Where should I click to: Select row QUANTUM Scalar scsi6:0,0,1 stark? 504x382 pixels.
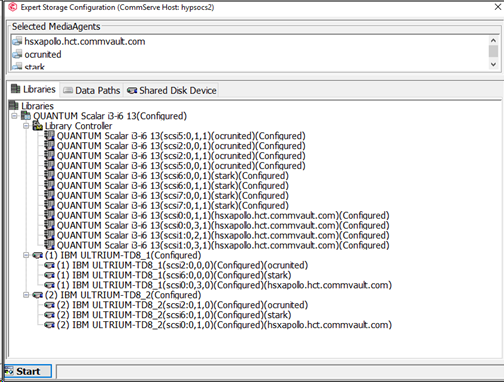point(173,176)
